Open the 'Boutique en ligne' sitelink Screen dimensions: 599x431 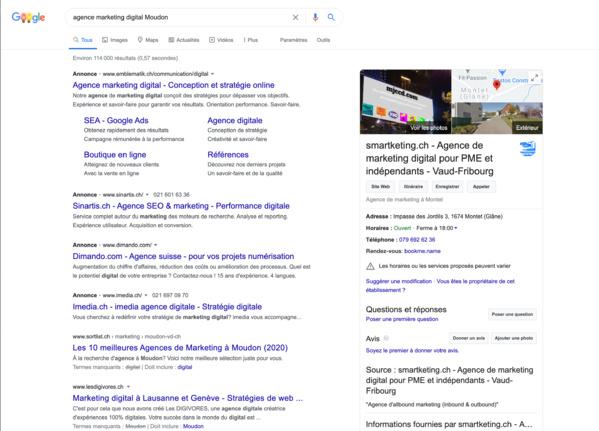115,154
